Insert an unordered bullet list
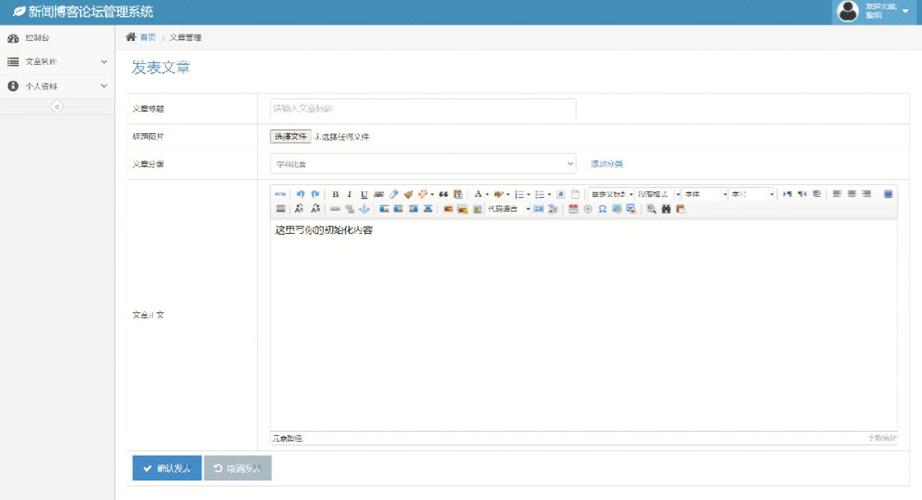The width and height of the screenshot is (922, 500). 540,194
